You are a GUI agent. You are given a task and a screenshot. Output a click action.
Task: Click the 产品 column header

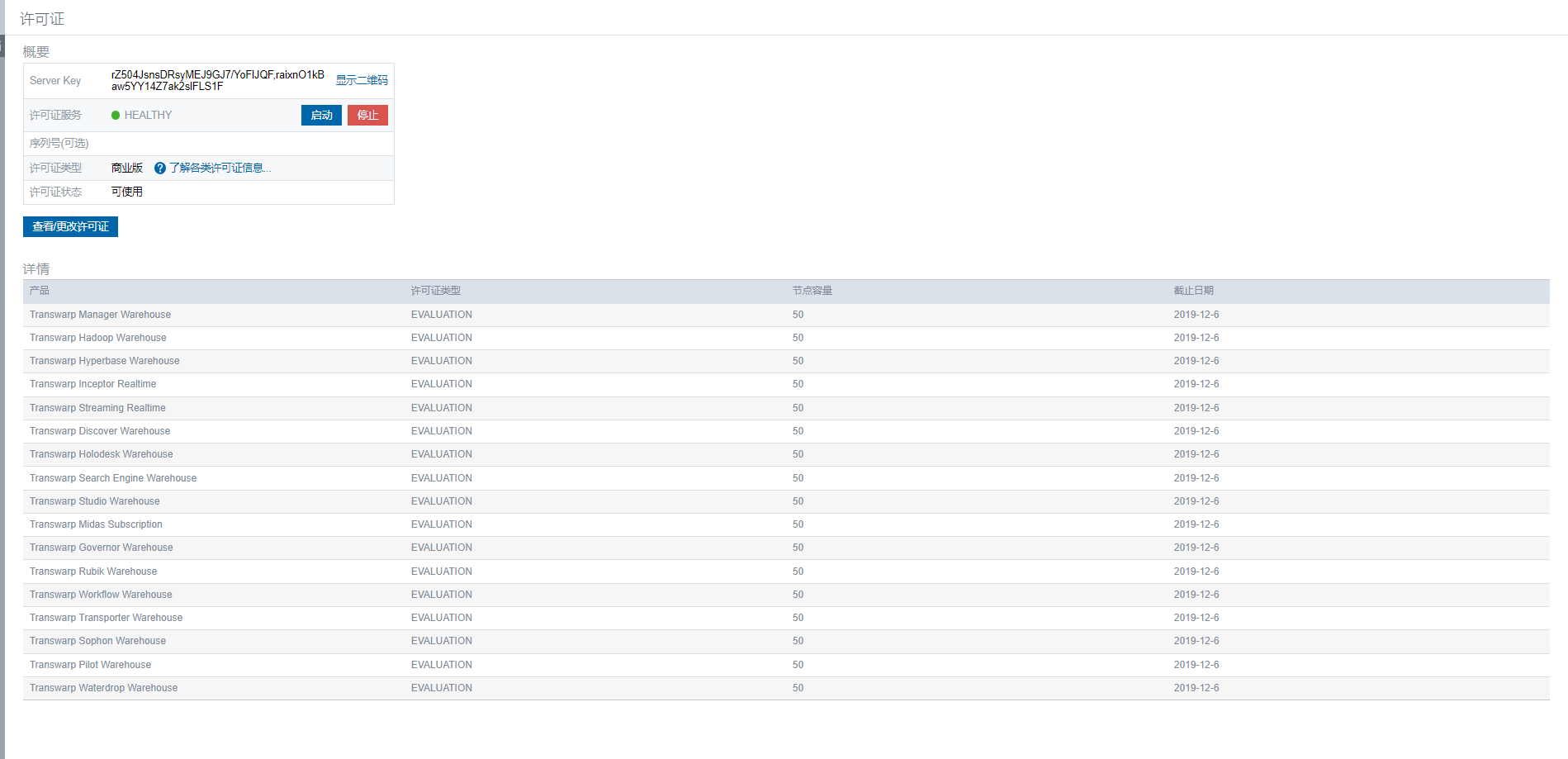point(40,291)
